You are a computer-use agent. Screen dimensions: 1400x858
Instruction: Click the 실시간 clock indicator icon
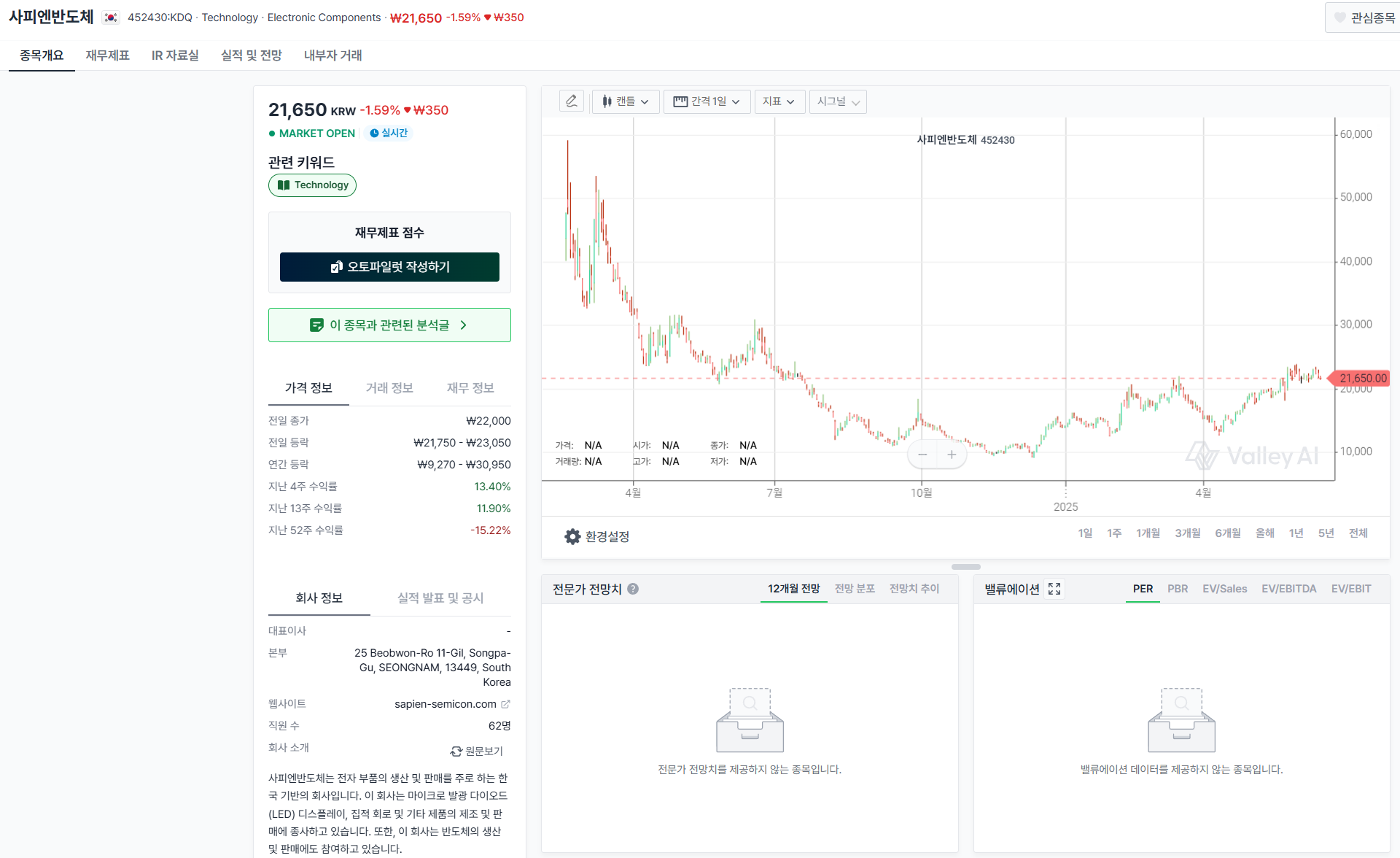point(374,133)
